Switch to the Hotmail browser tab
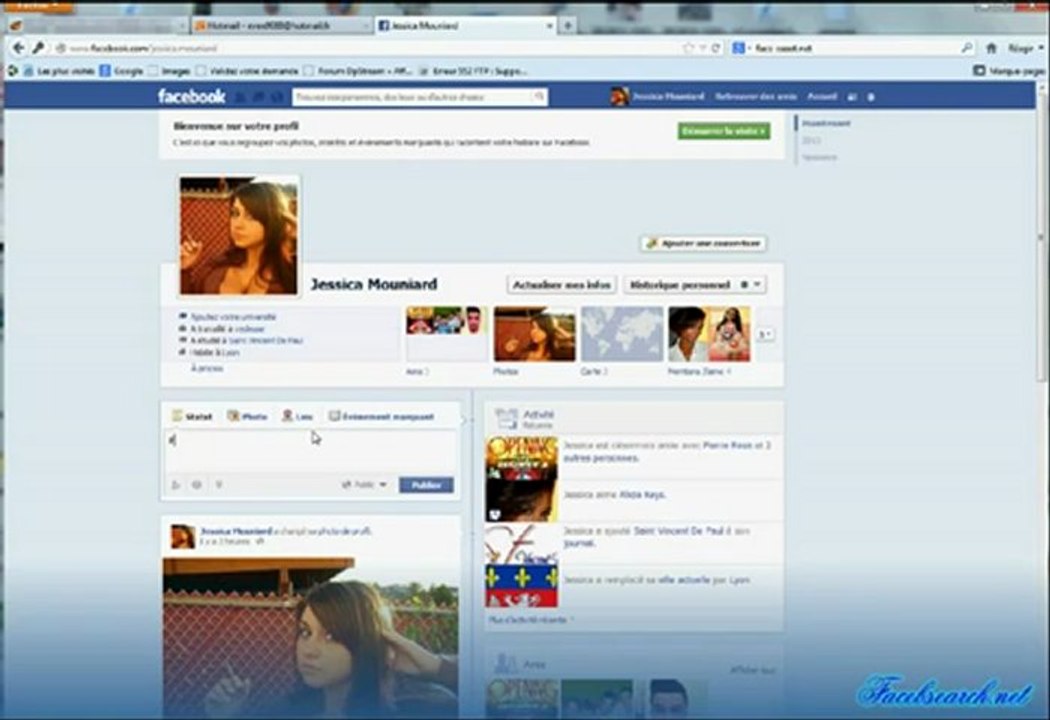Image resolution: width=1050 pixels, height=720 pixels. click(281, 25)
